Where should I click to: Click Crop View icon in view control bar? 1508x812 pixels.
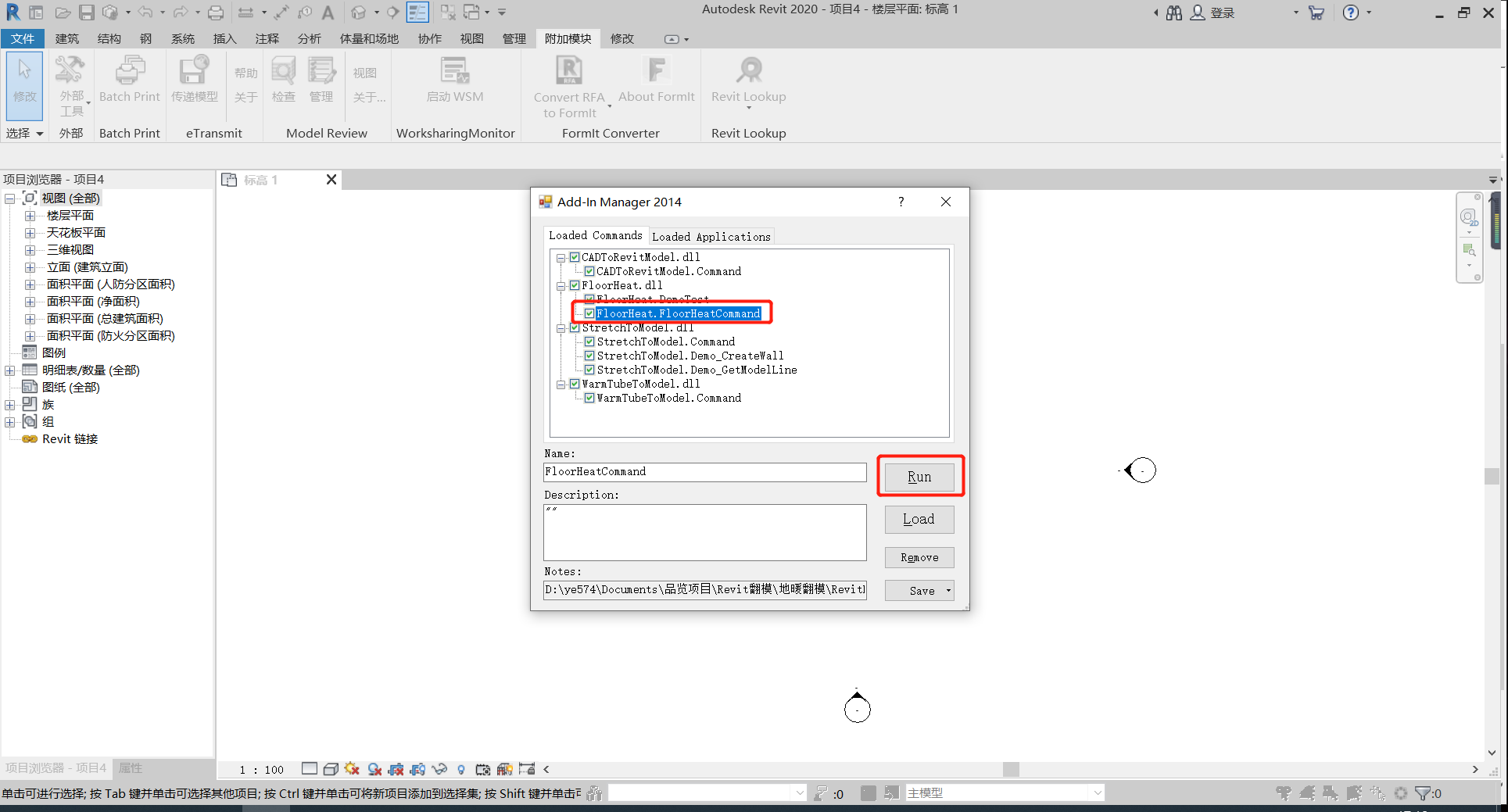396,769
